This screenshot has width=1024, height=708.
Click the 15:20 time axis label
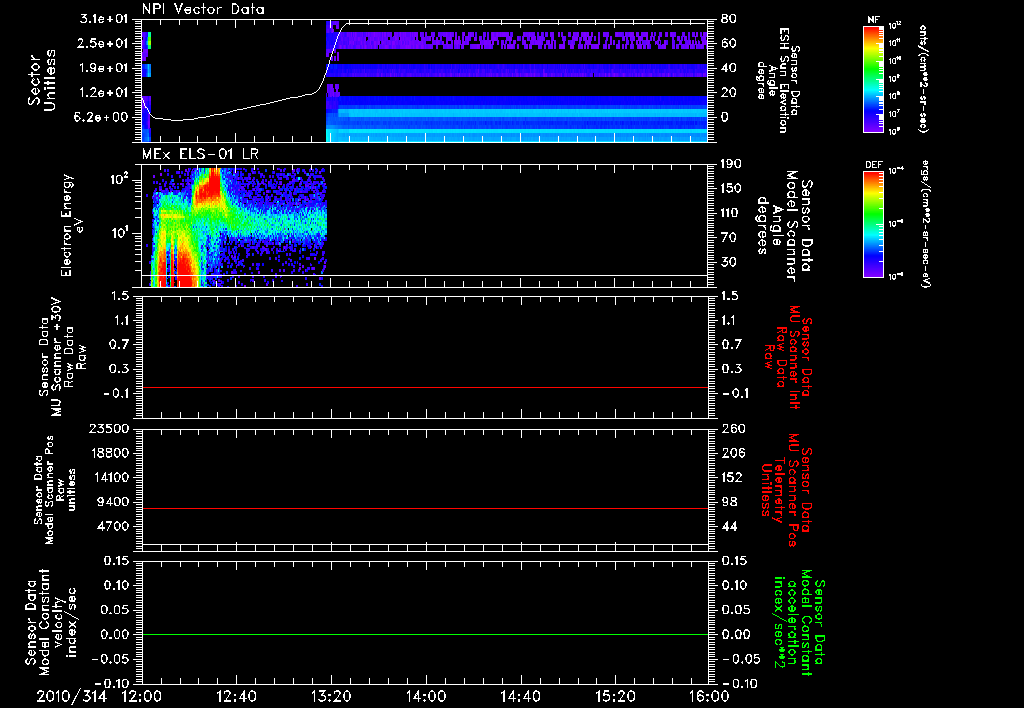(615, 696)
